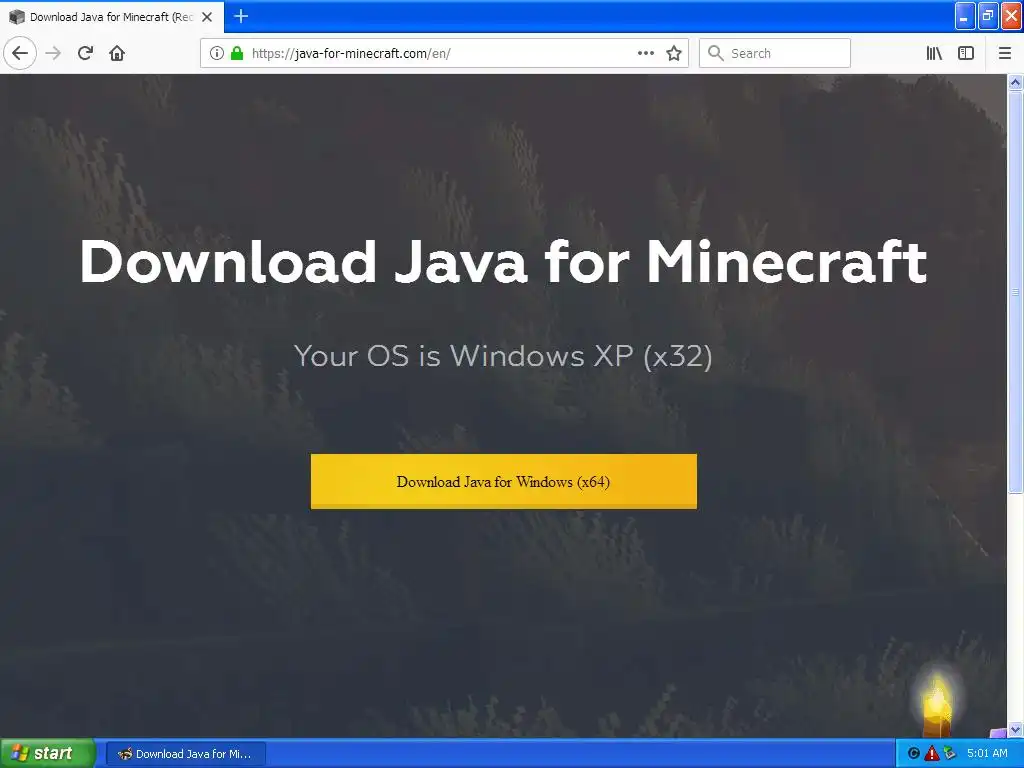Click the magnifier icon in Search box

tap(716, 53)
